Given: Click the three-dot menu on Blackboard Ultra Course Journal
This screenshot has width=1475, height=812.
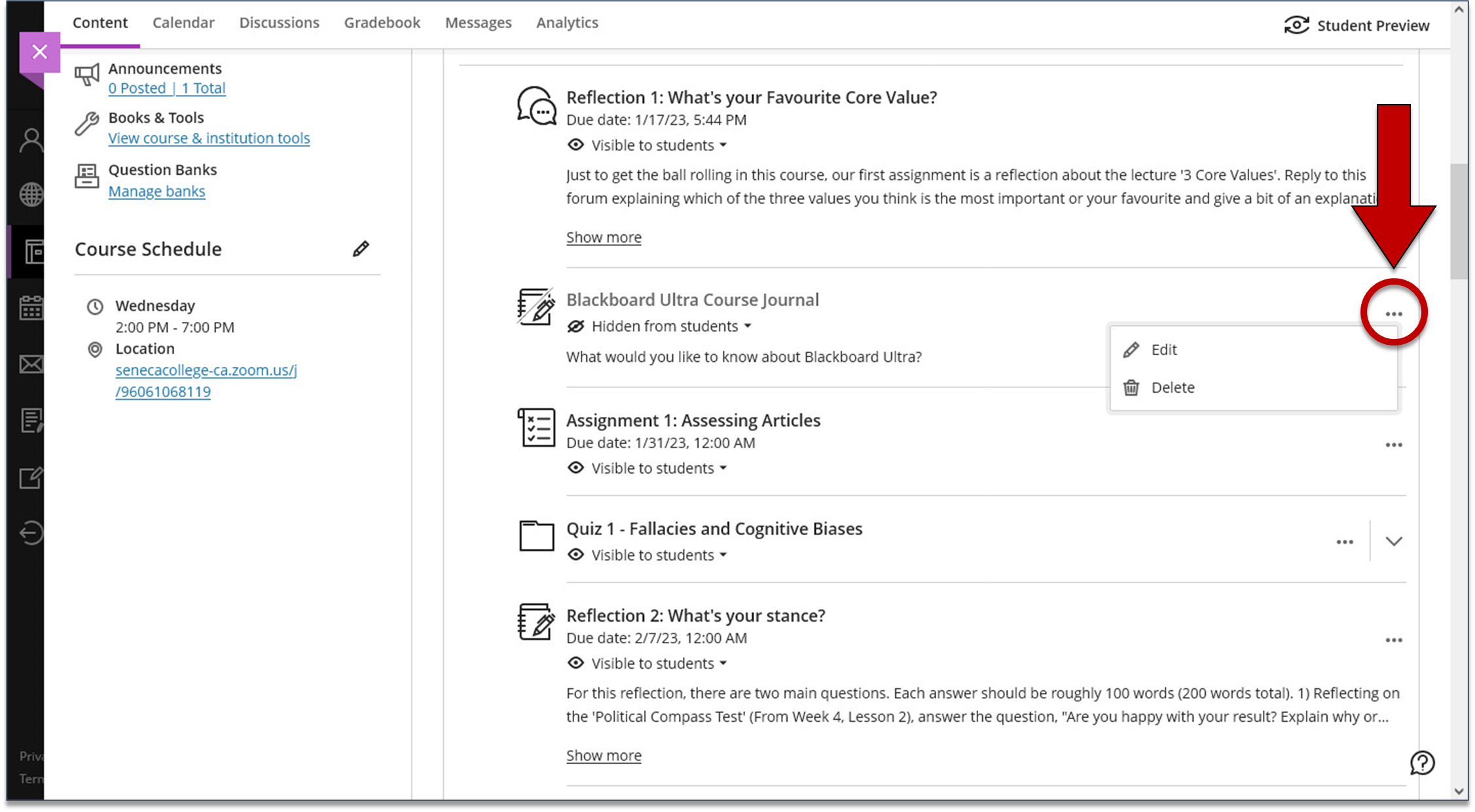Looking at the screenshot, I should coord(1394,313).
